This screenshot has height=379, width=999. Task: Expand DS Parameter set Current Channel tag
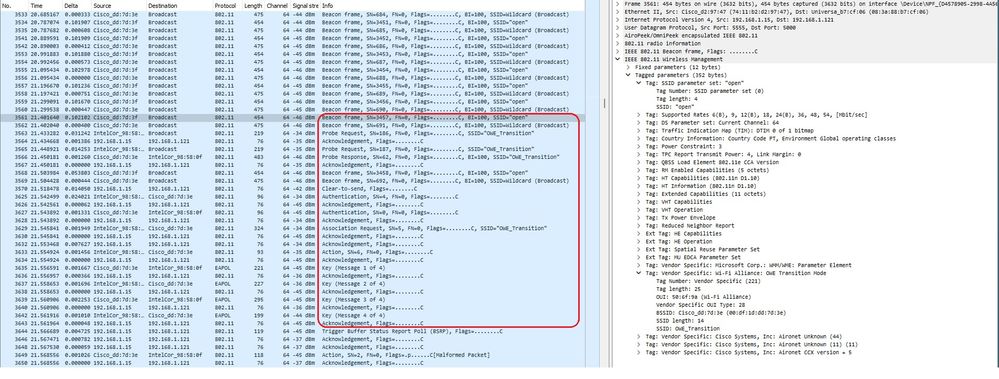(x=639, y=122)
